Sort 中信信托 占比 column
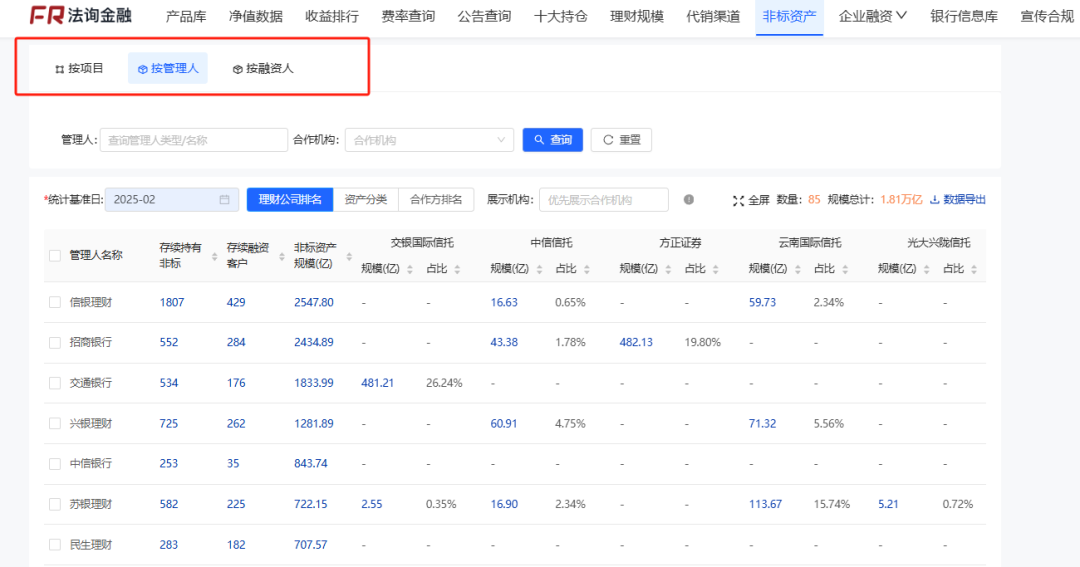The image size is (1080, 567). [x=587, y=269]
